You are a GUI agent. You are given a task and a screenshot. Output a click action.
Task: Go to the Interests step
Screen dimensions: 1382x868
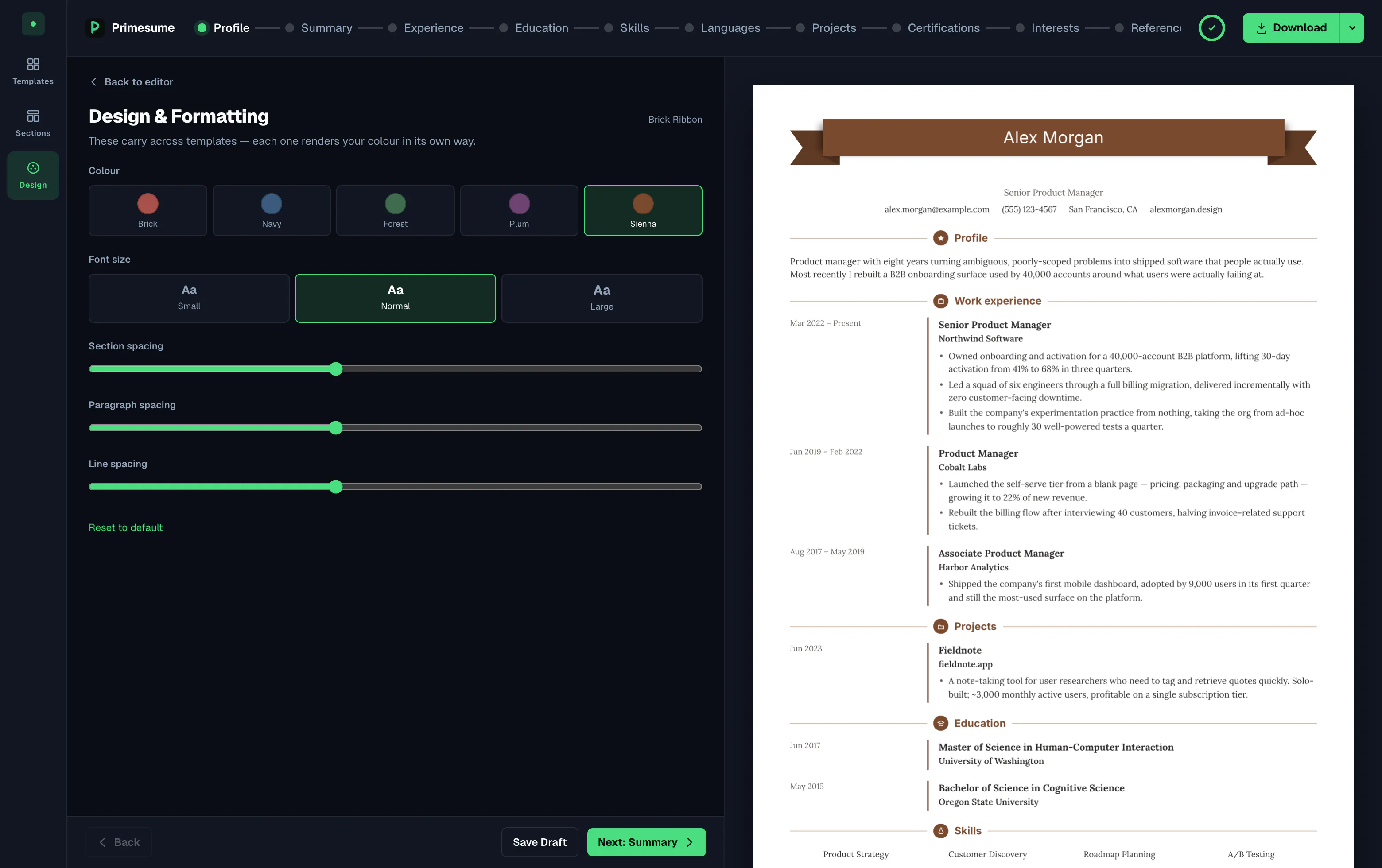coord(1047,27)
